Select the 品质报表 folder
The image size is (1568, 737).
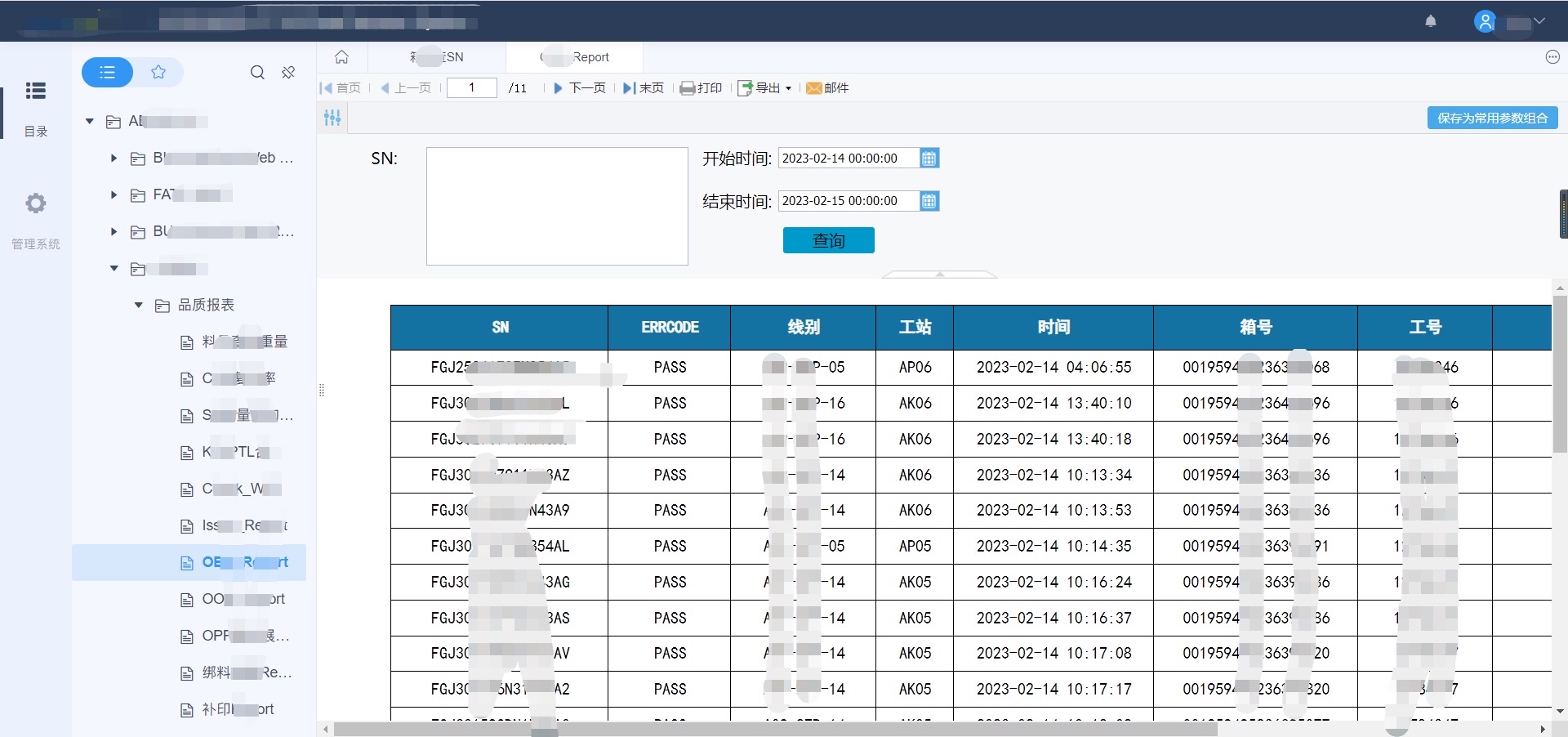[206, 305]
